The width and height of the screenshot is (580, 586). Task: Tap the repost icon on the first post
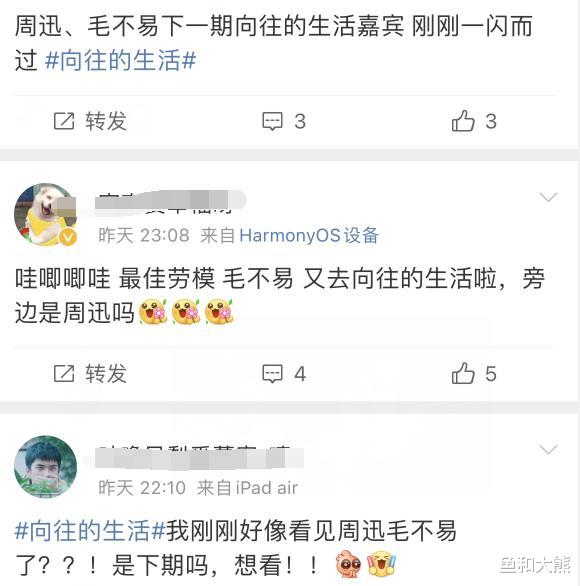click(x=64, y=121)
